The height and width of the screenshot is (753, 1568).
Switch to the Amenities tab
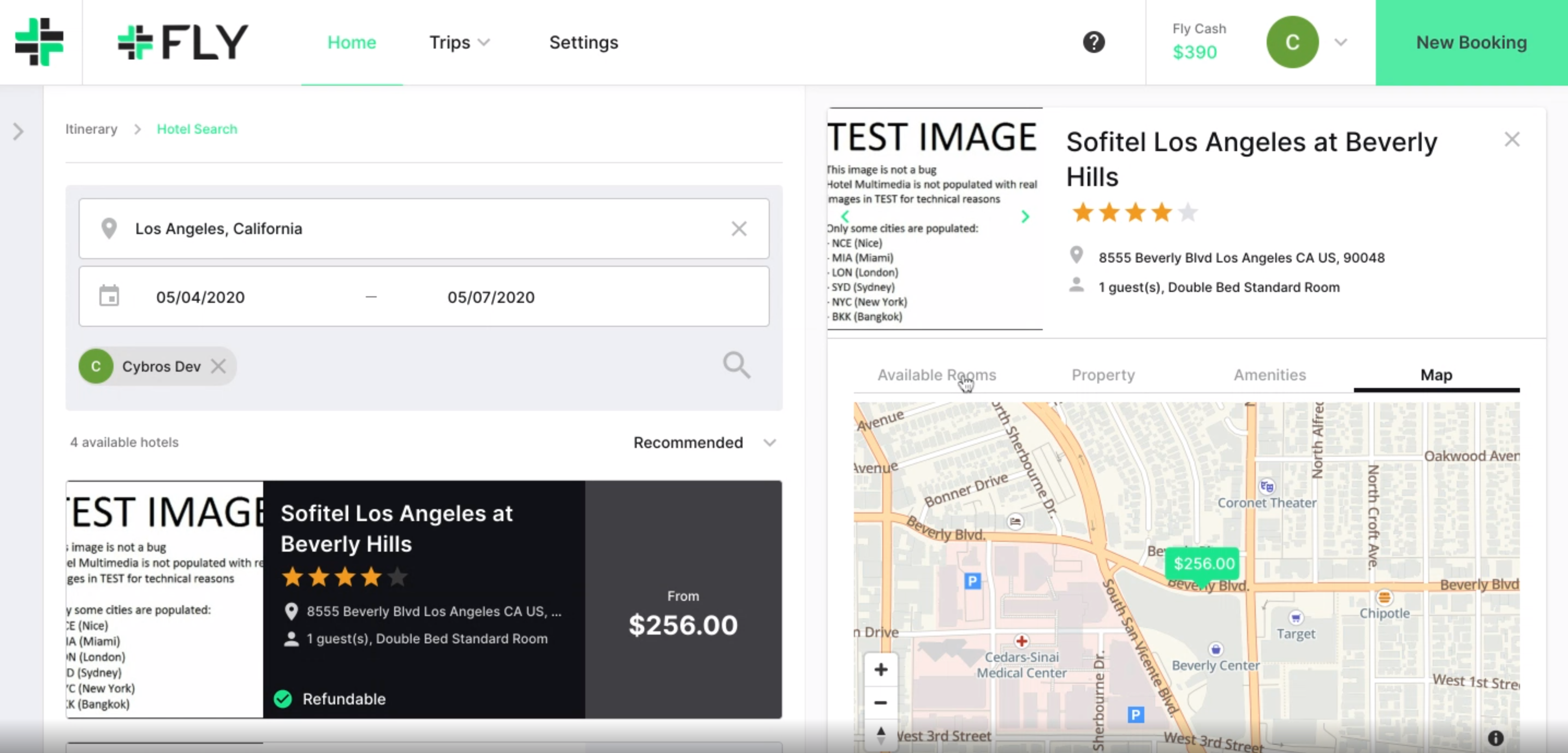[x=1270, y=375]
